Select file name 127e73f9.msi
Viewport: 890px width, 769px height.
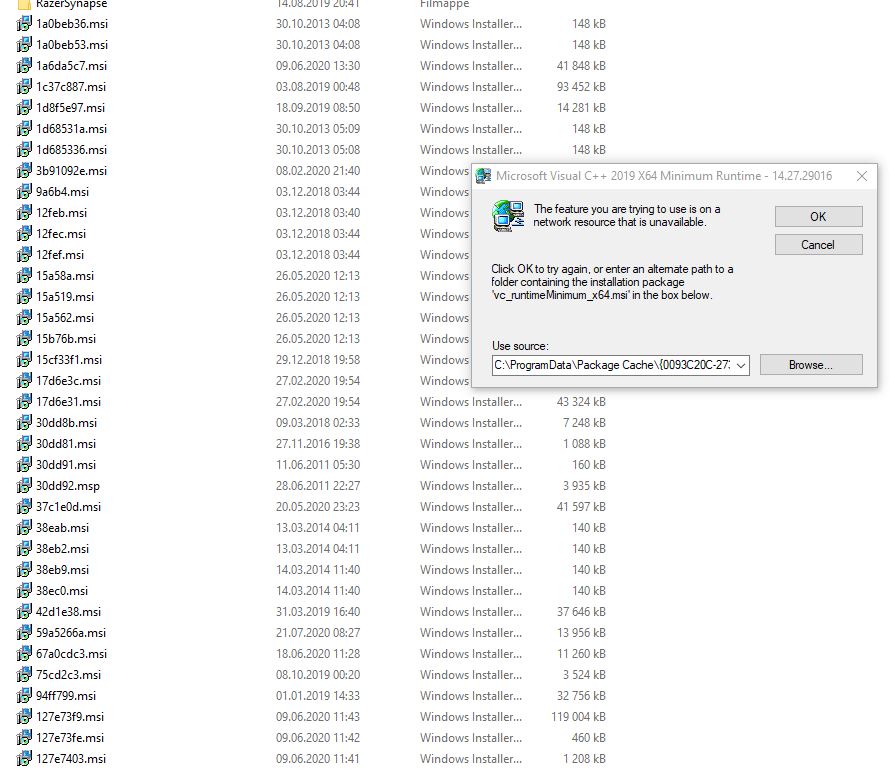[x=70, y=717]
